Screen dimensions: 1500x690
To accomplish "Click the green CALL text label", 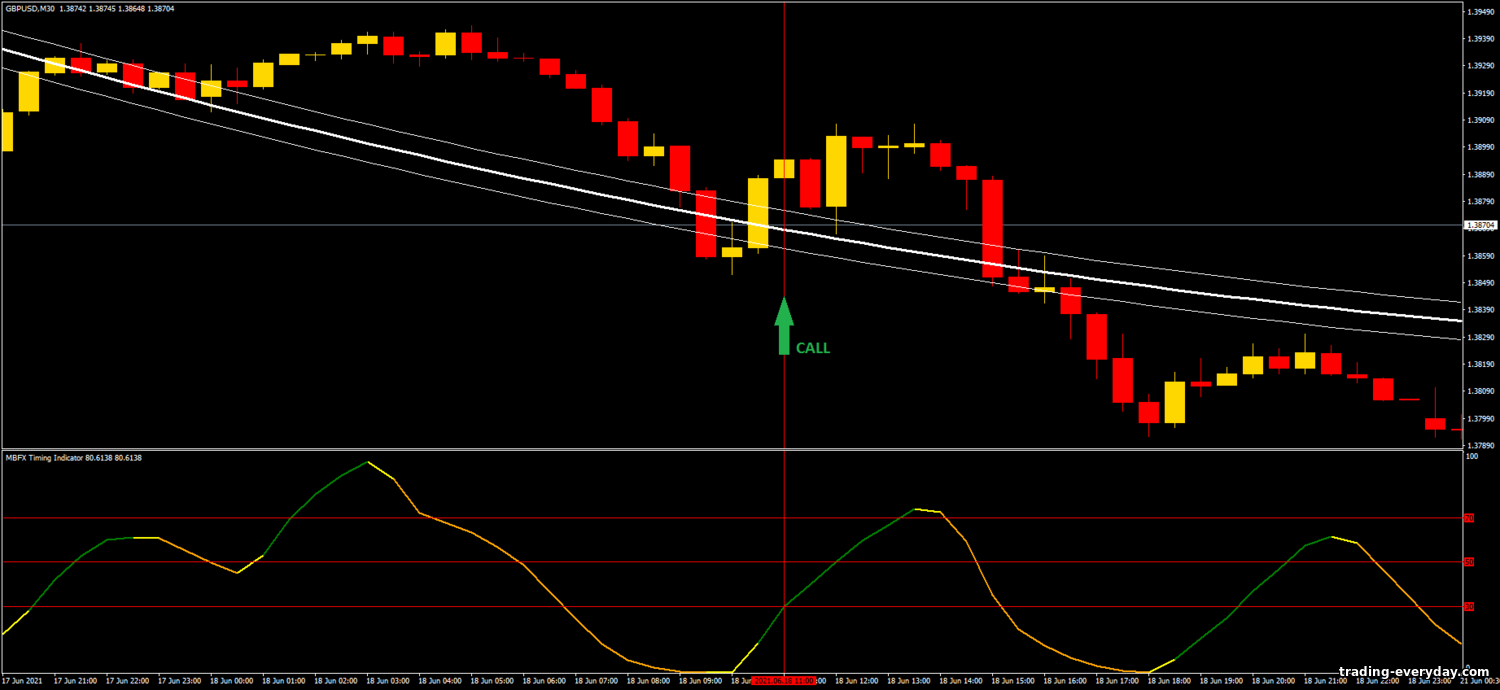I will pyautogui.click(x=812, y=348).
